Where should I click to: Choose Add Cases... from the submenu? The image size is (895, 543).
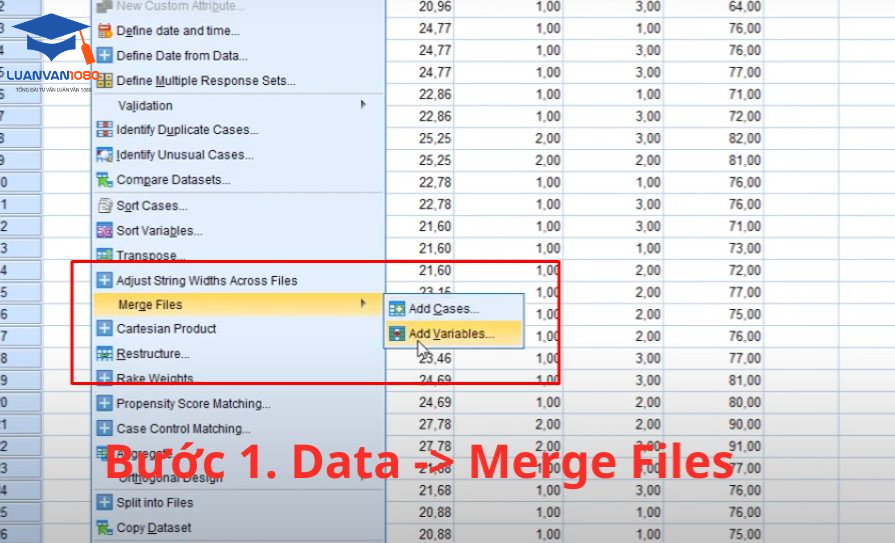click(454, 309)
